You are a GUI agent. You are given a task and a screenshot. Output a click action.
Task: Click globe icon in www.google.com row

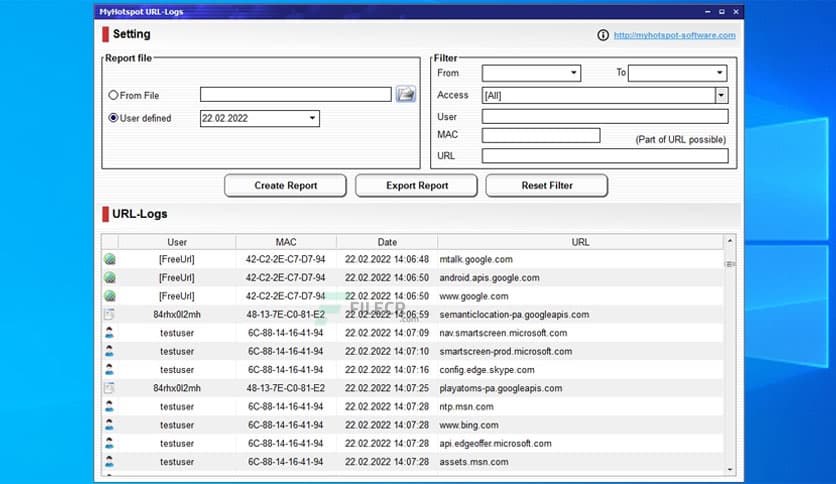110,296
